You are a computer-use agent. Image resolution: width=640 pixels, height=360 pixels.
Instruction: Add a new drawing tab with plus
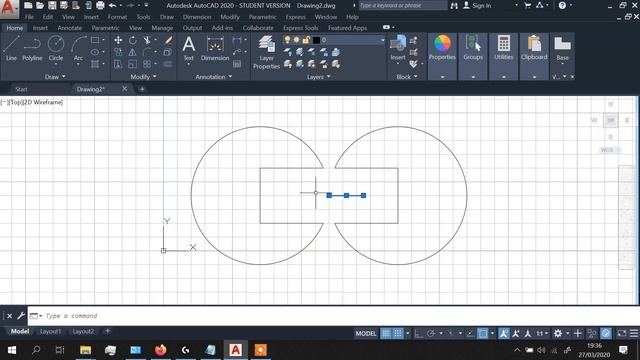click(x=142, y=89)
